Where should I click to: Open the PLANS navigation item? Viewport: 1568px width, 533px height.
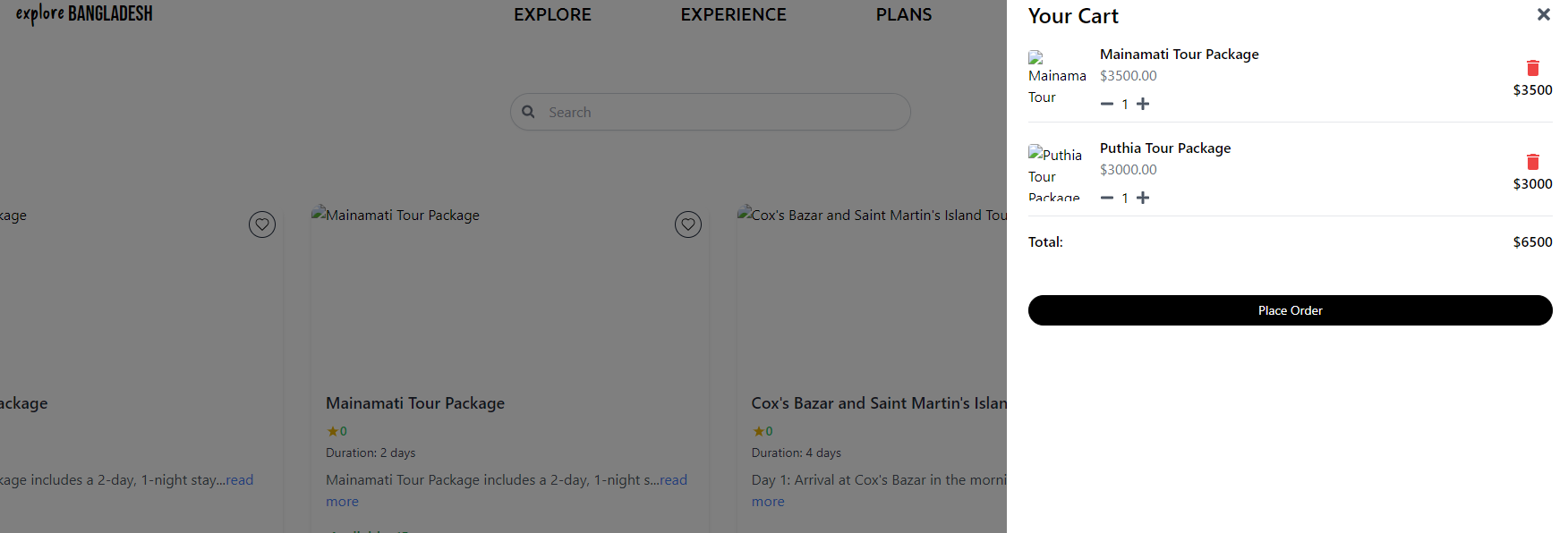(903, 14)
